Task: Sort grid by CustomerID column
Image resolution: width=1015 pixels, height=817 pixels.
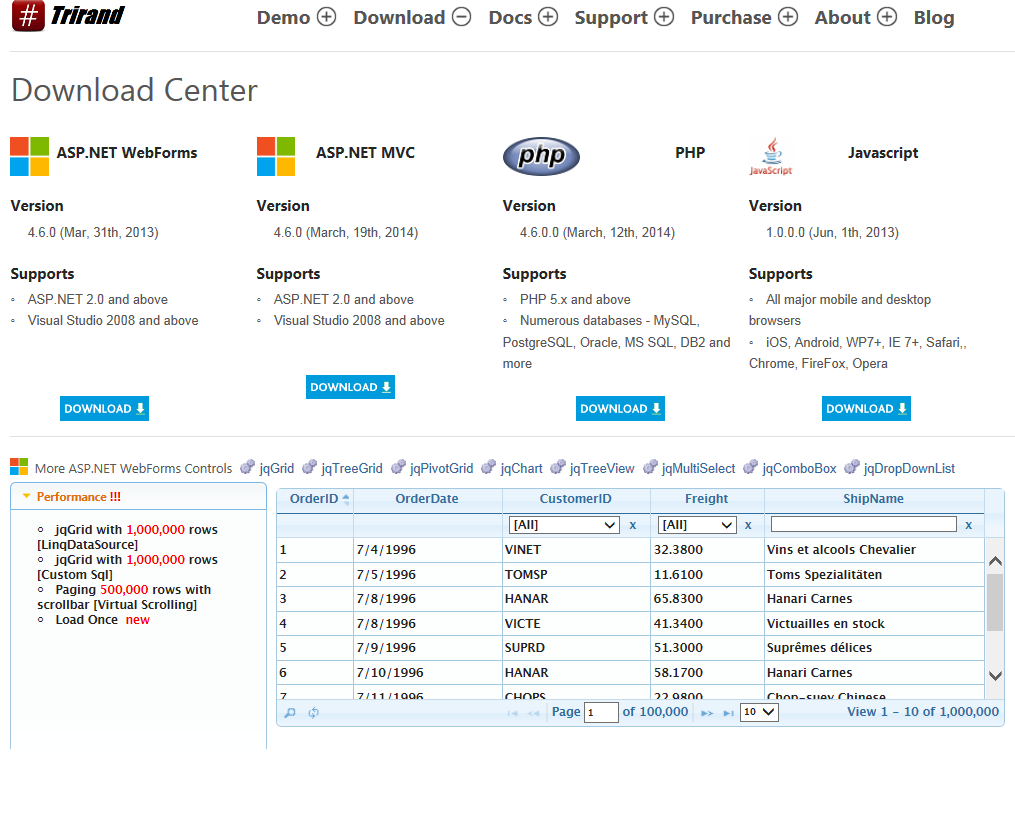Action: pyautogui.click(x=575, y=498)
